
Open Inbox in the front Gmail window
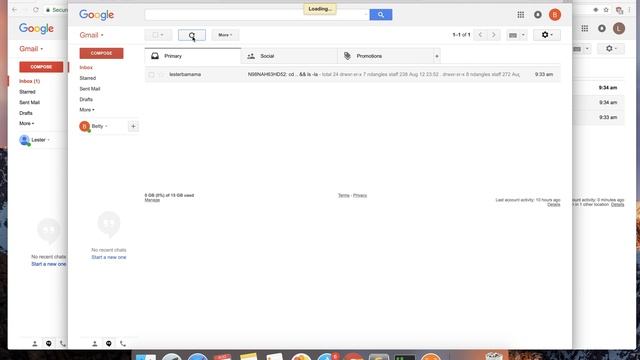tap(86, 67)
